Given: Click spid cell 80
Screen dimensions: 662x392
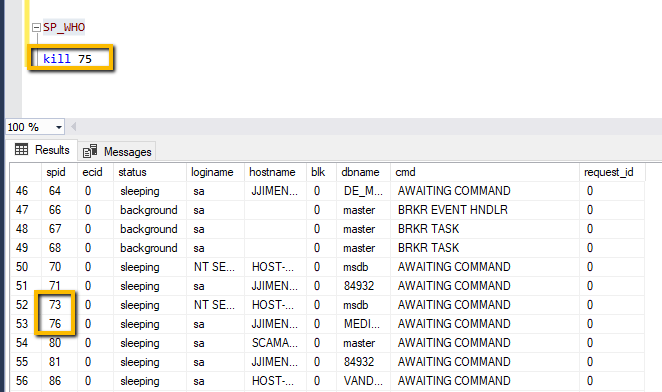Looking at the screenshot, I should click(59, 343).
